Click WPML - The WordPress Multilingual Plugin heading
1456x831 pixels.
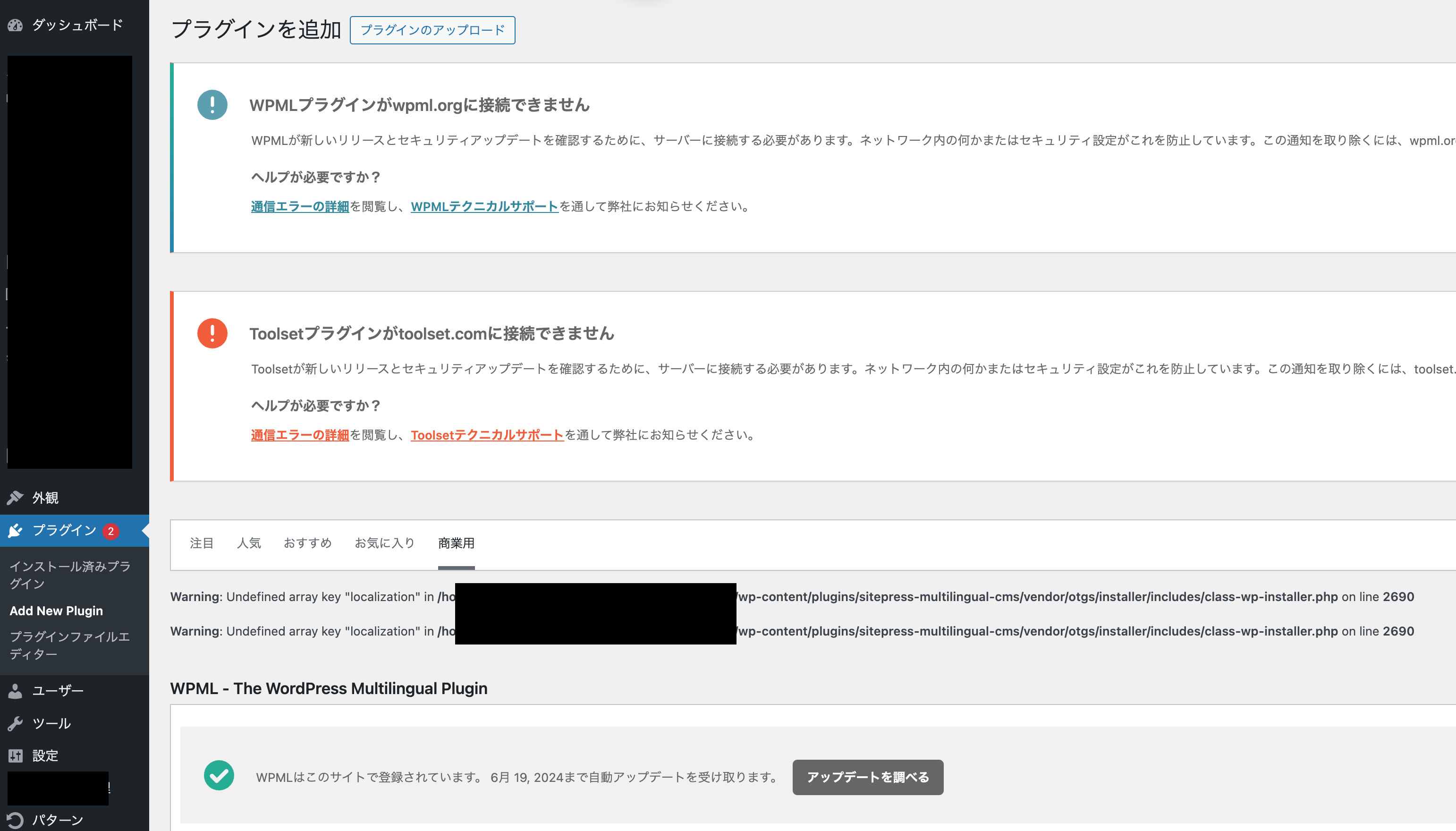point(329,688)
